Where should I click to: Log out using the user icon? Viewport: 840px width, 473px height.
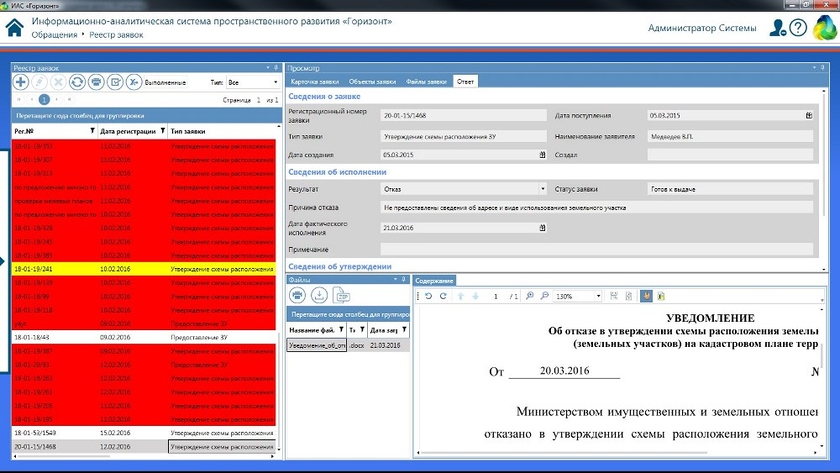coord(776,28)
